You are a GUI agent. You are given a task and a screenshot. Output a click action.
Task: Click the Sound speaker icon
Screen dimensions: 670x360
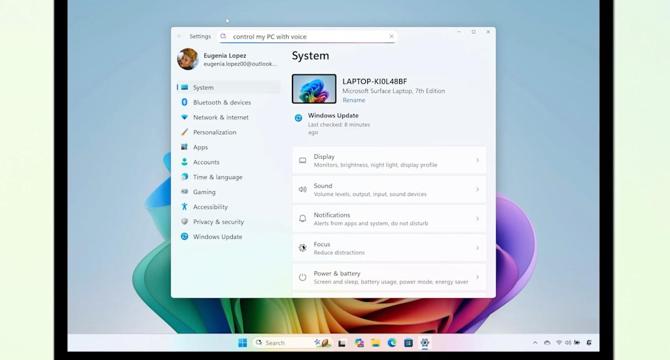click(303, 190)
